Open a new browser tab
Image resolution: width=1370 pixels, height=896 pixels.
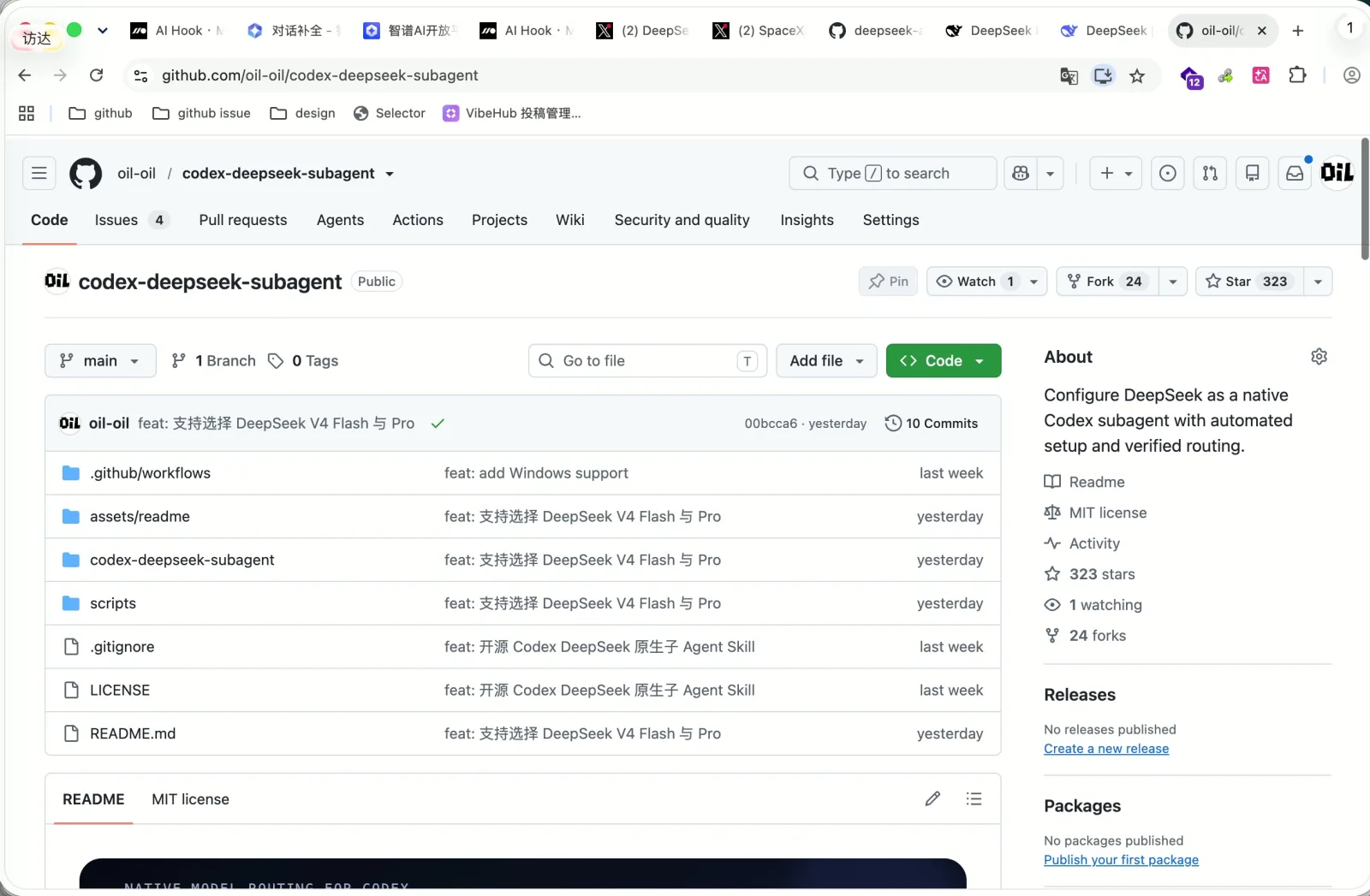tap(1298, 31)
